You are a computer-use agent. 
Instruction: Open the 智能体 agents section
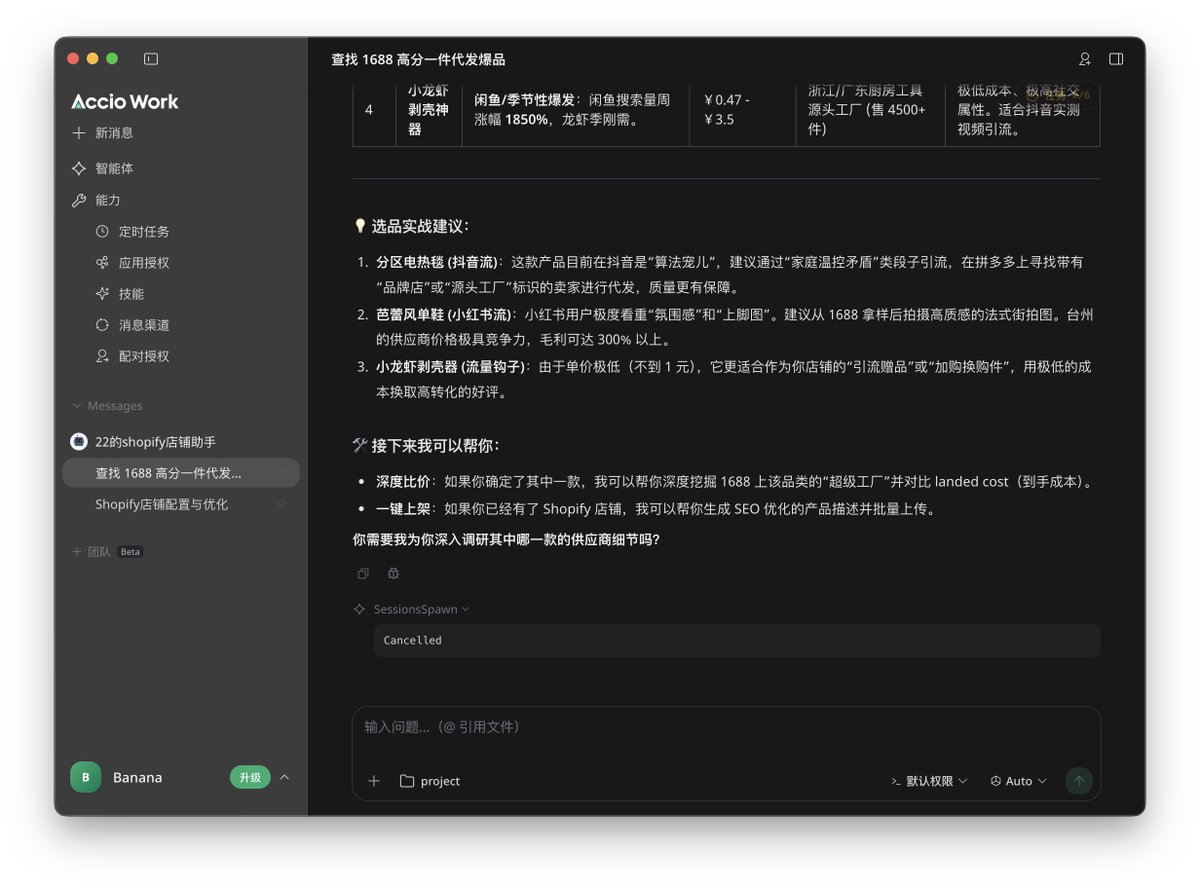[102, 168]
